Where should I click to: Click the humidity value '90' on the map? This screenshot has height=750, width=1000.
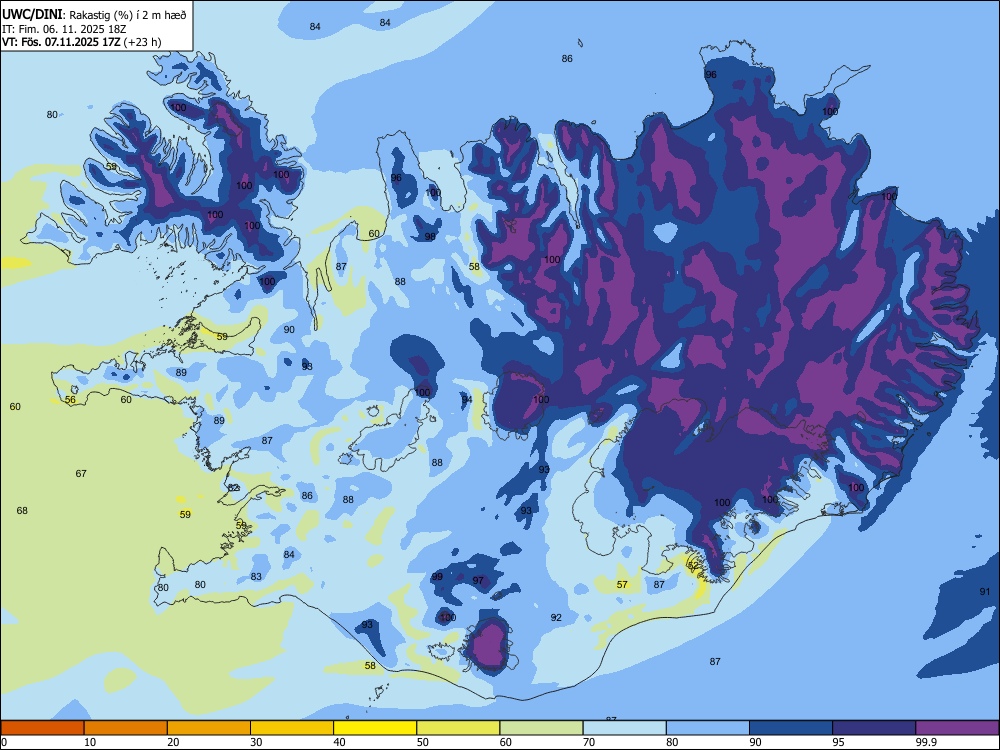pyautogui.click(x=289, y=330)
